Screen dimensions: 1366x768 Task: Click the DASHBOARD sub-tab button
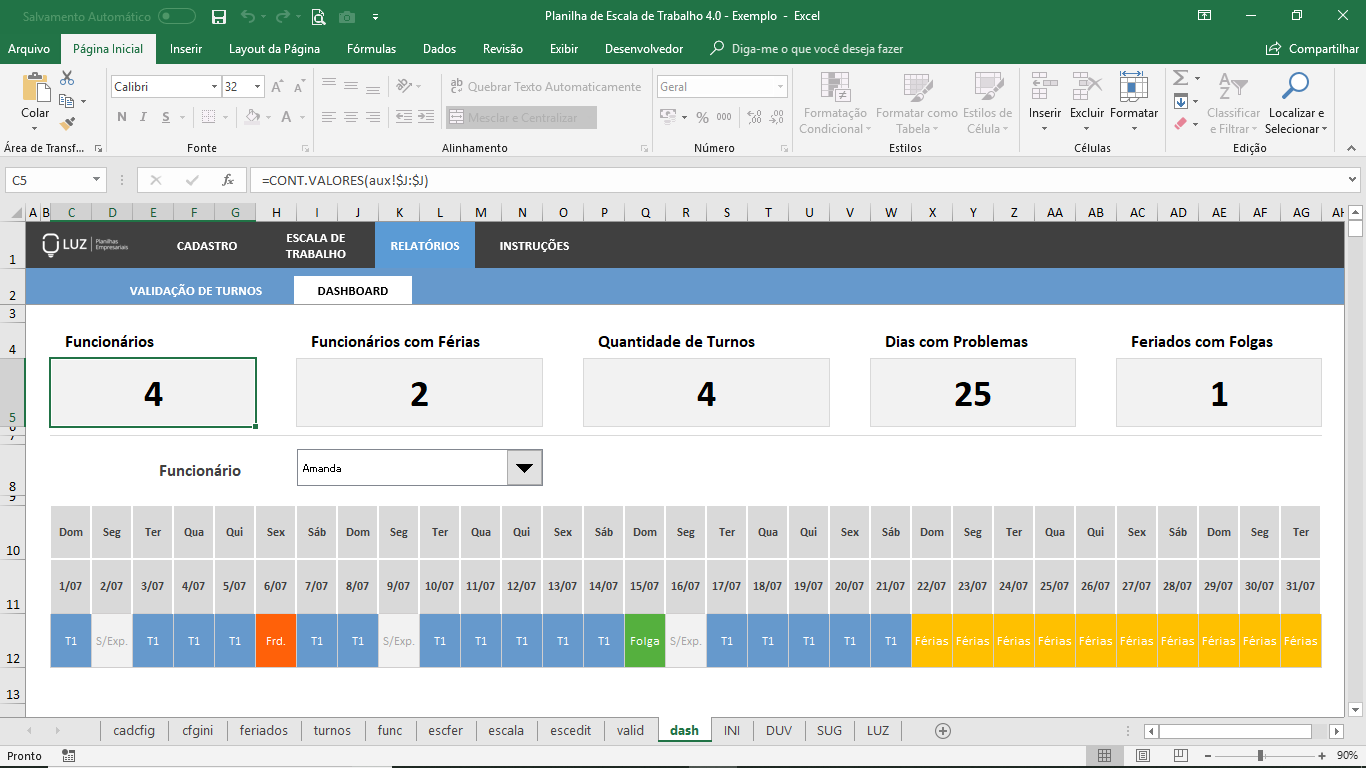click(353, 291)
